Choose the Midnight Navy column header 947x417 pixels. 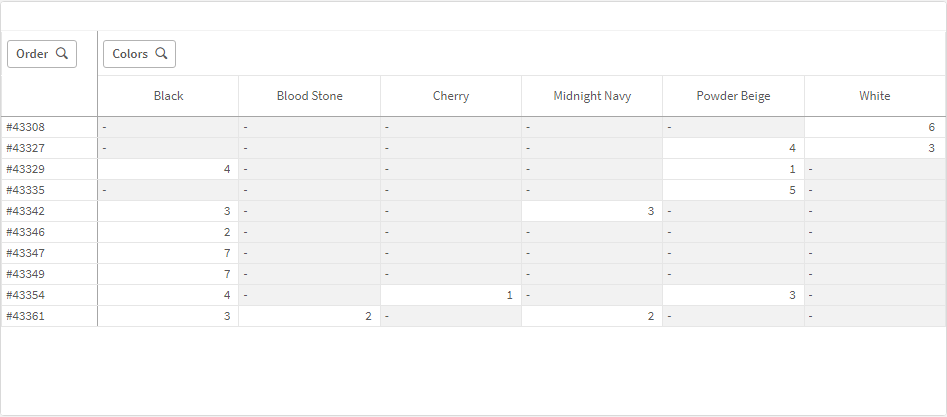(x=592, y=96)
